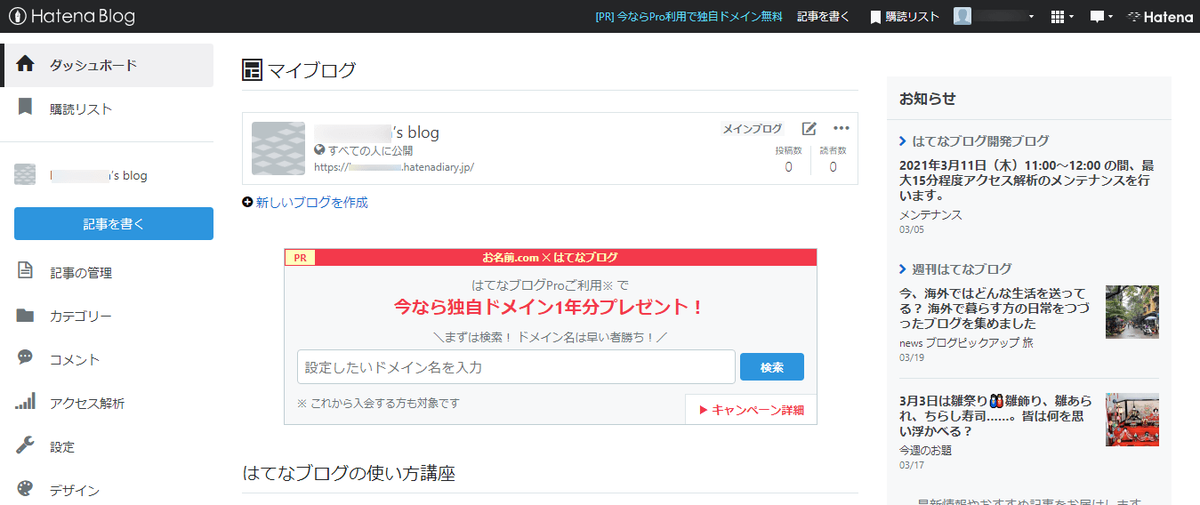Click the Hatena Blog logo
The width and height of the screenshot is (1200, 505).
point(71,16)
